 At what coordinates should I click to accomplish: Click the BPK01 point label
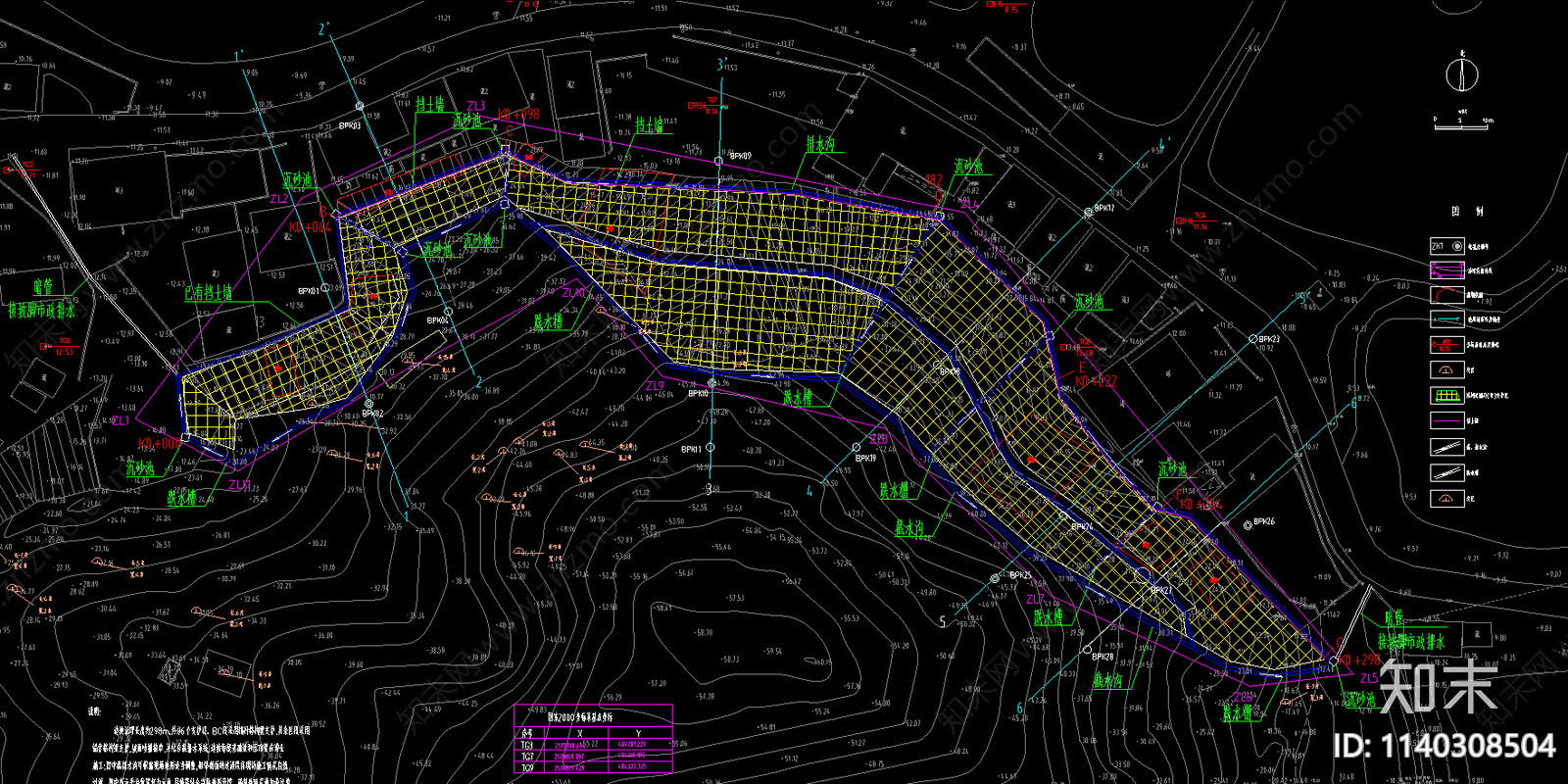(308, 290)
